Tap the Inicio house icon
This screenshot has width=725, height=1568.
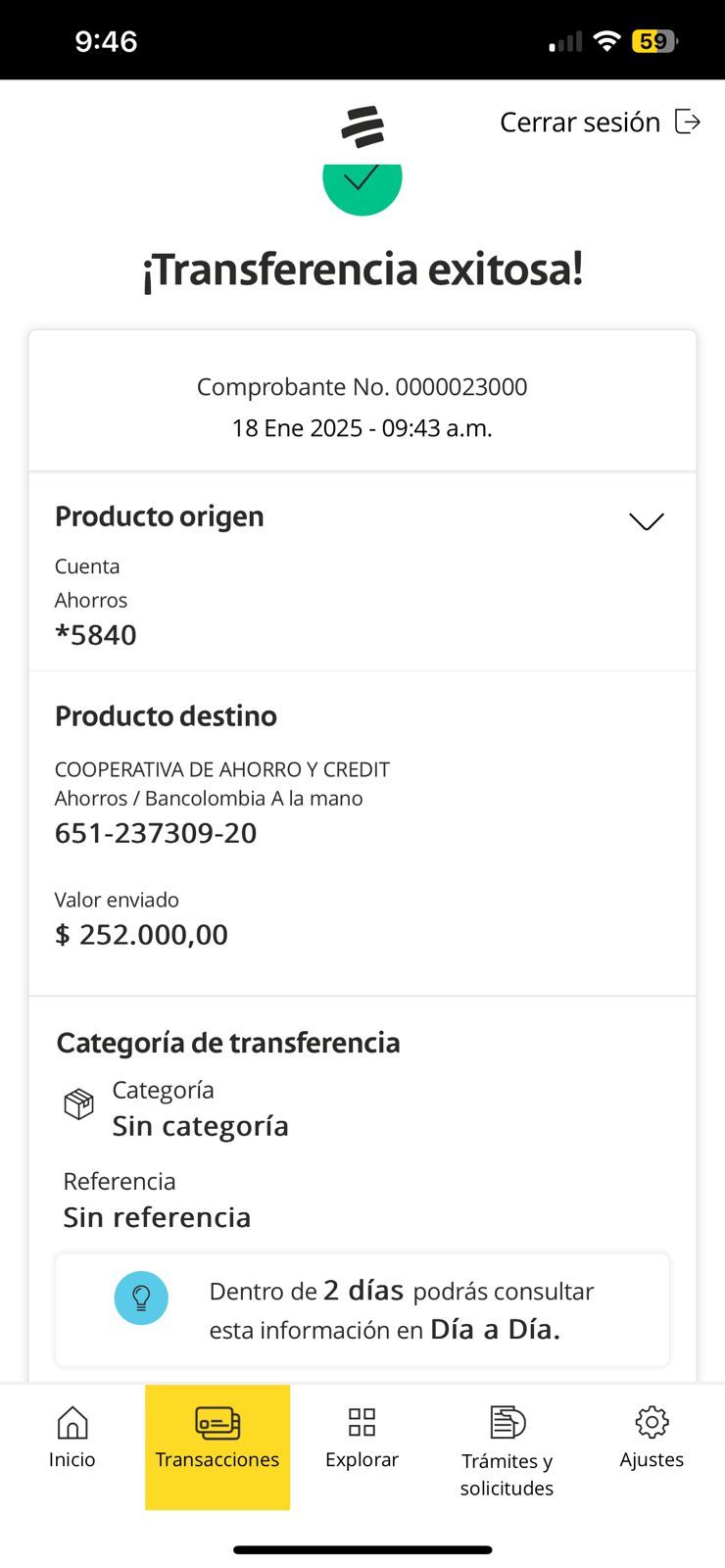[72, 1423]
